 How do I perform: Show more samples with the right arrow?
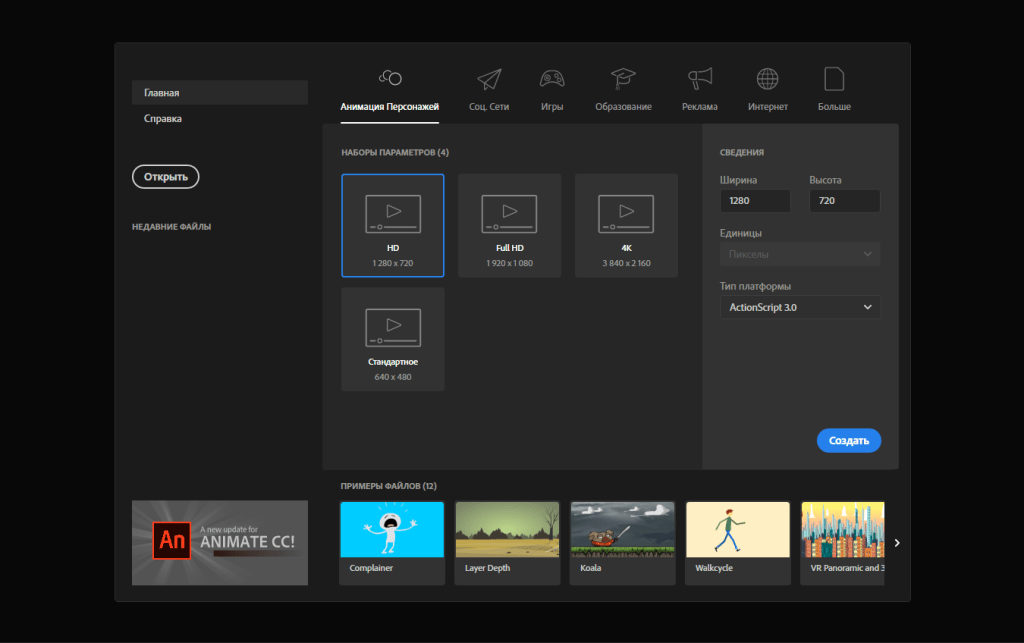pos(896,542)
